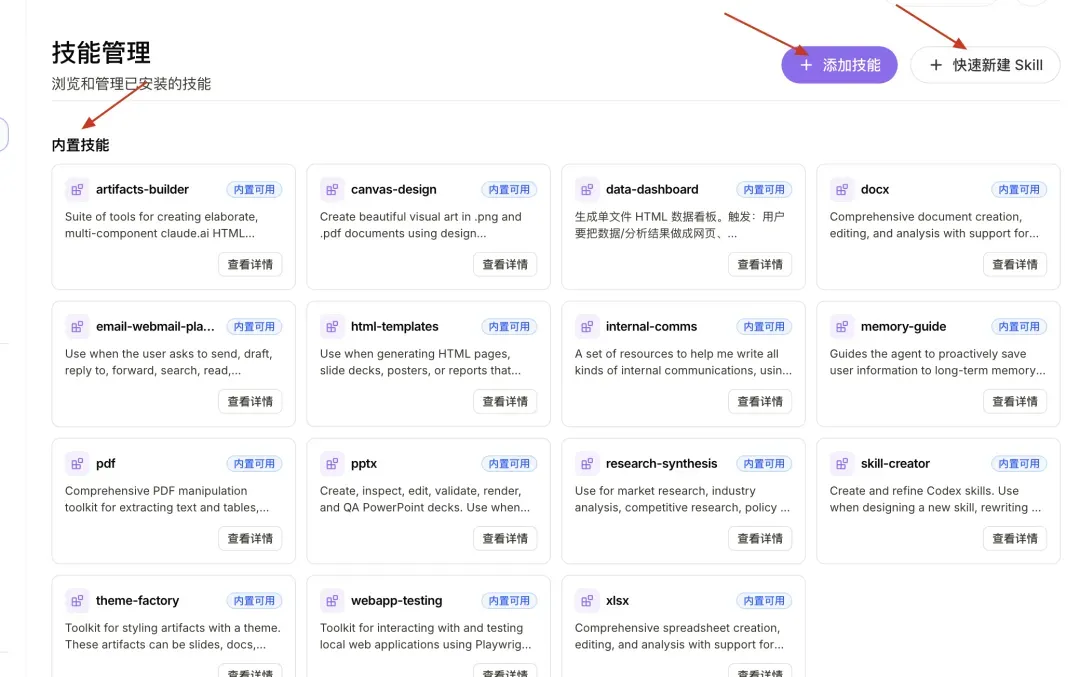Screen dimensions: 1080x677
Task: Click 内置可用 badge on canvas-design
Action: pyautogui.click(x=509, y=189)
